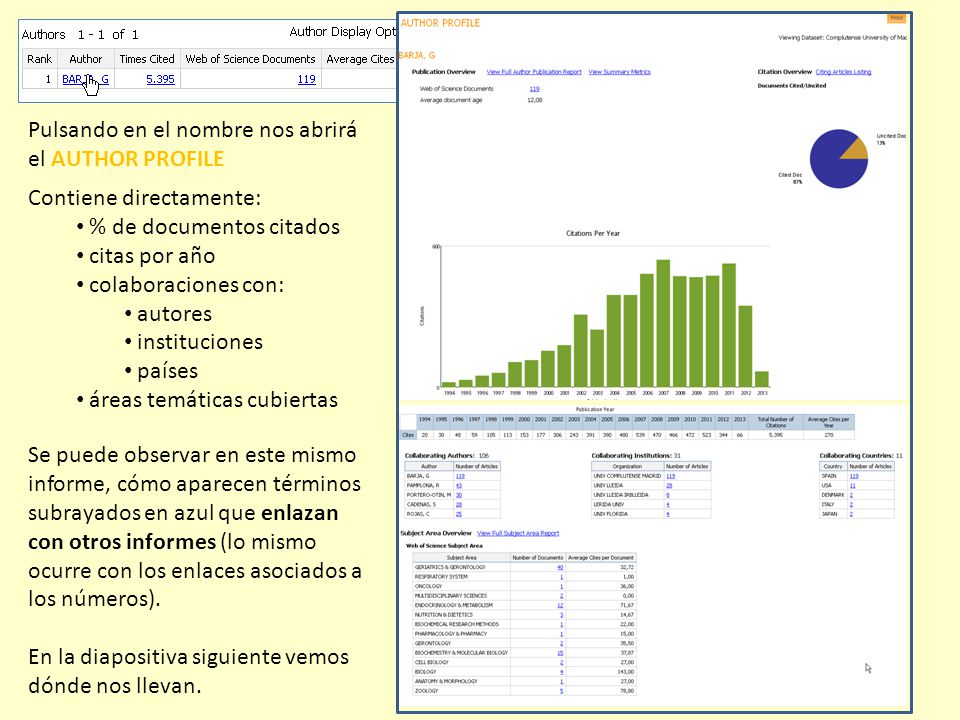Open article count for UNIV LLEIDA IRBLLEIDA
This screenshot has height=720, width=960.
click(668, 495)
